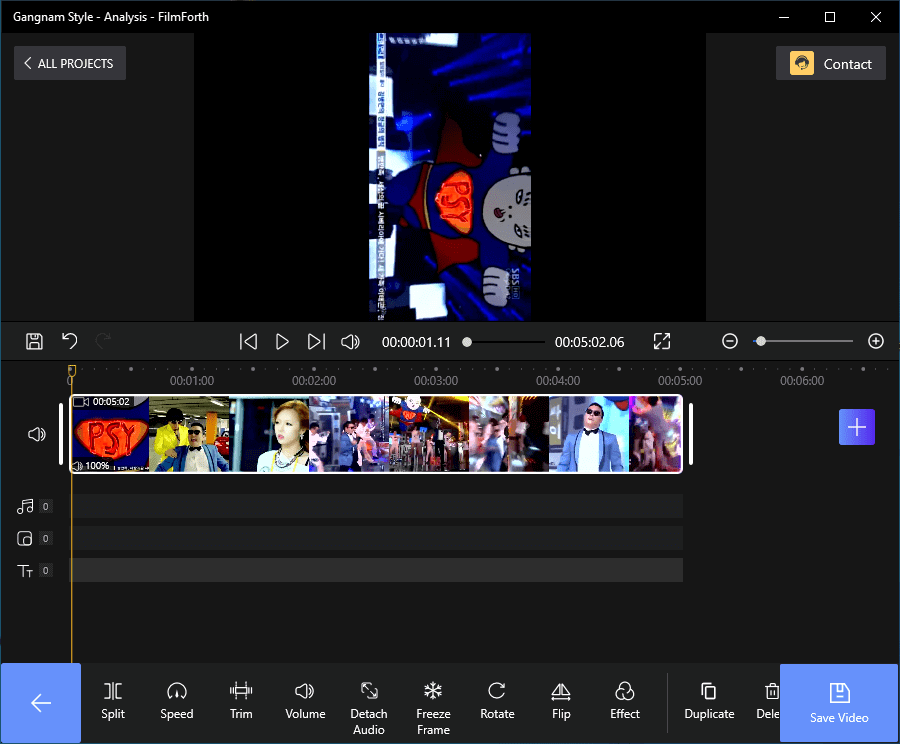Duplicate the selected clip
The image size is (900, 744).
click(x=709, y=701)
